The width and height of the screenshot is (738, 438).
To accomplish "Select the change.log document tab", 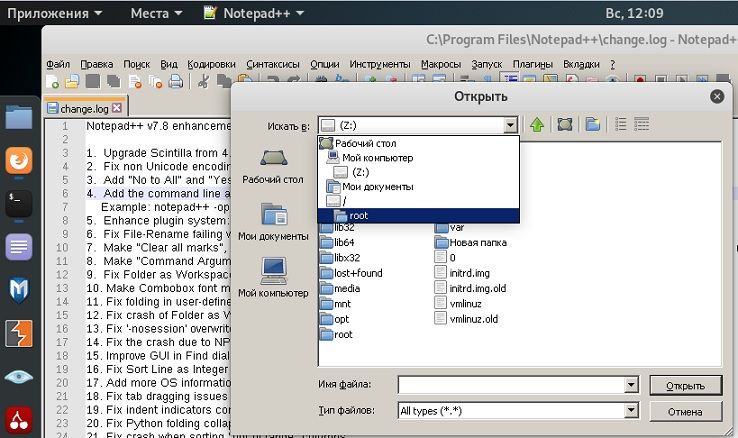I will pos(85,108).
